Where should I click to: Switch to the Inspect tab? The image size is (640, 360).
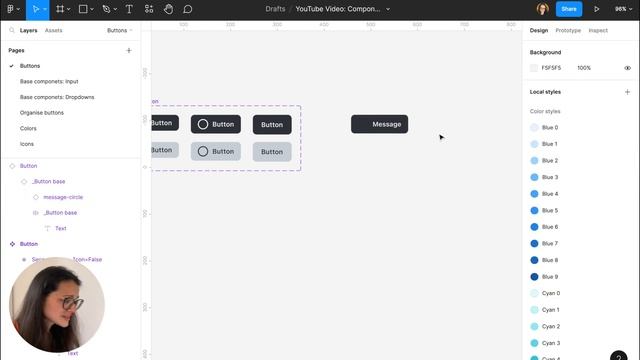tap(598, 31)
